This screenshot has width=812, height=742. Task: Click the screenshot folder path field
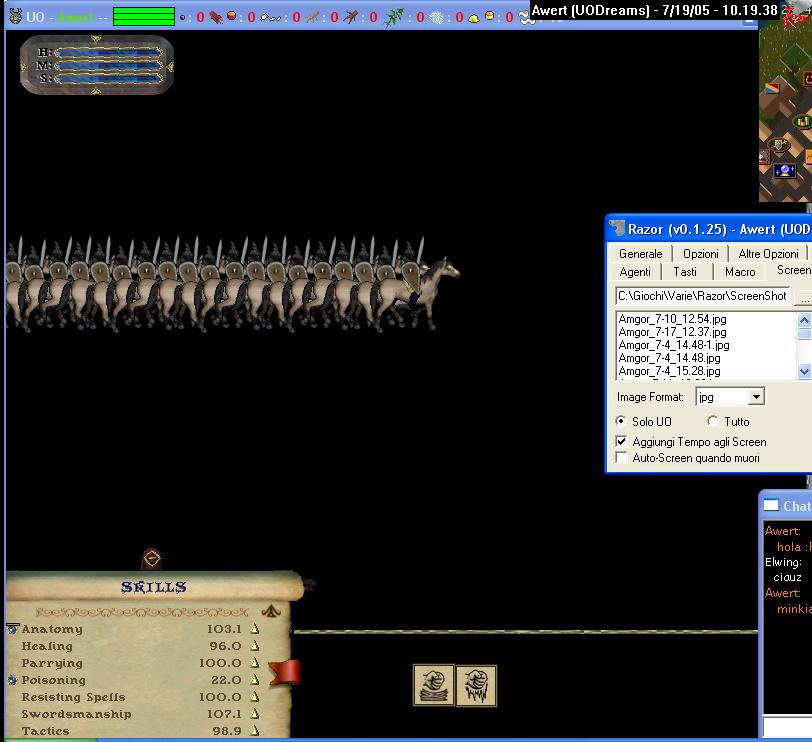pos(703,296)
